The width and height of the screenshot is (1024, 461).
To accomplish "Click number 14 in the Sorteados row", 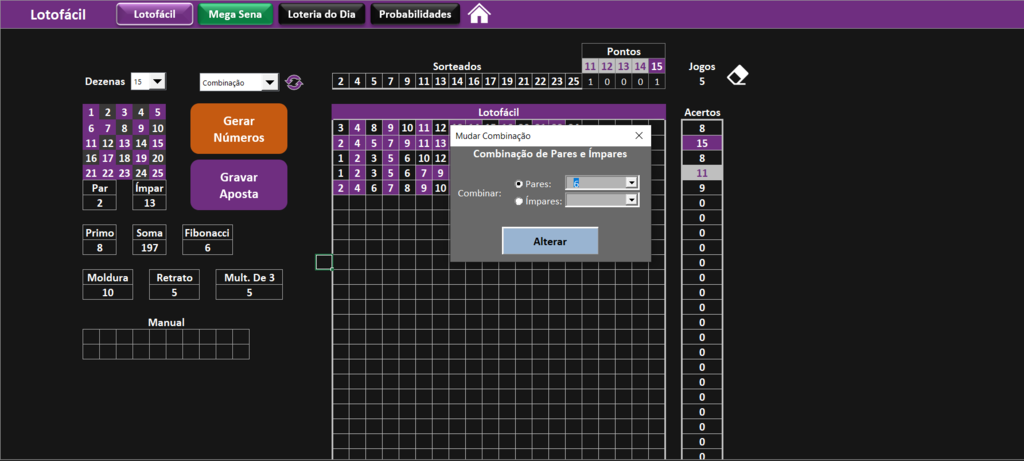I will [457, 82].
